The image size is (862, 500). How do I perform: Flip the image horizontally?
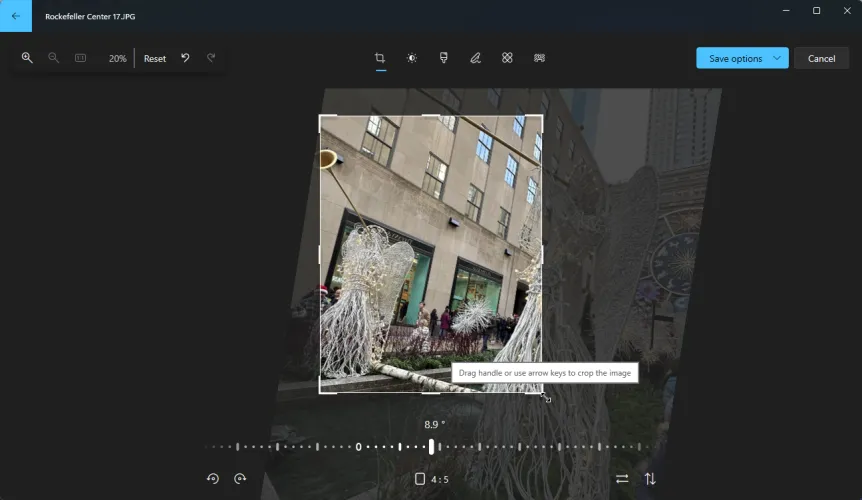tap(622, 479)
